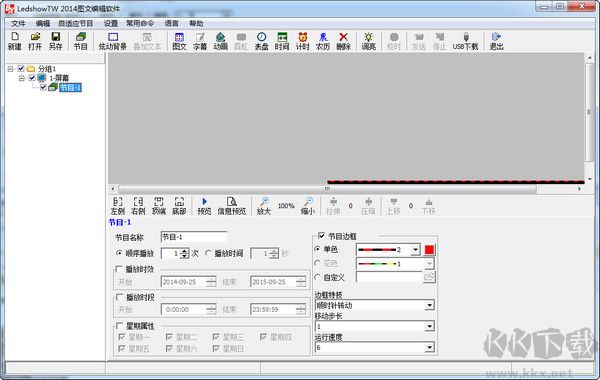
Task: Enable the 播放时段 checkbox
Action: click(x=119, y=297)
